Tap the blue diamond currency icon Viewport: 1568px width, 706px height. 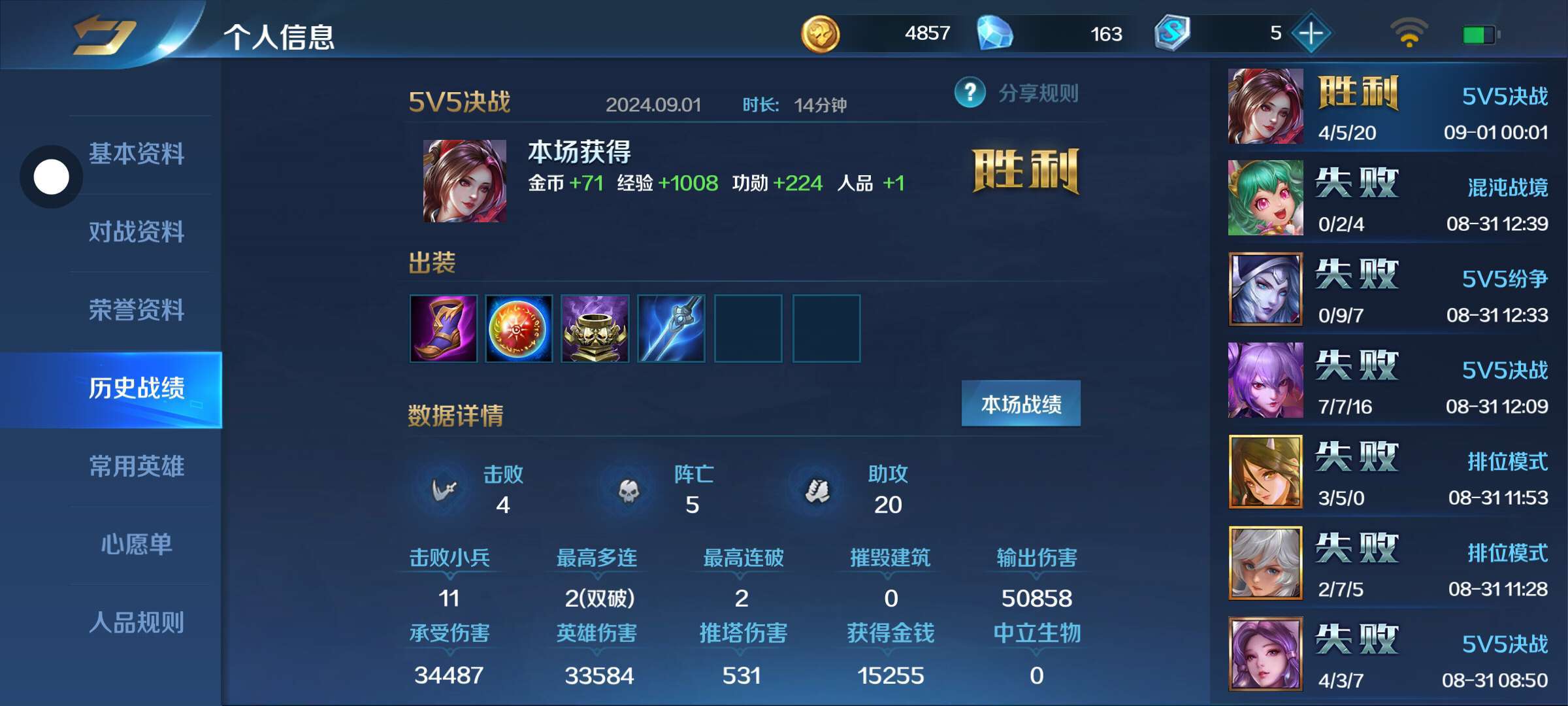pos(994,33)
